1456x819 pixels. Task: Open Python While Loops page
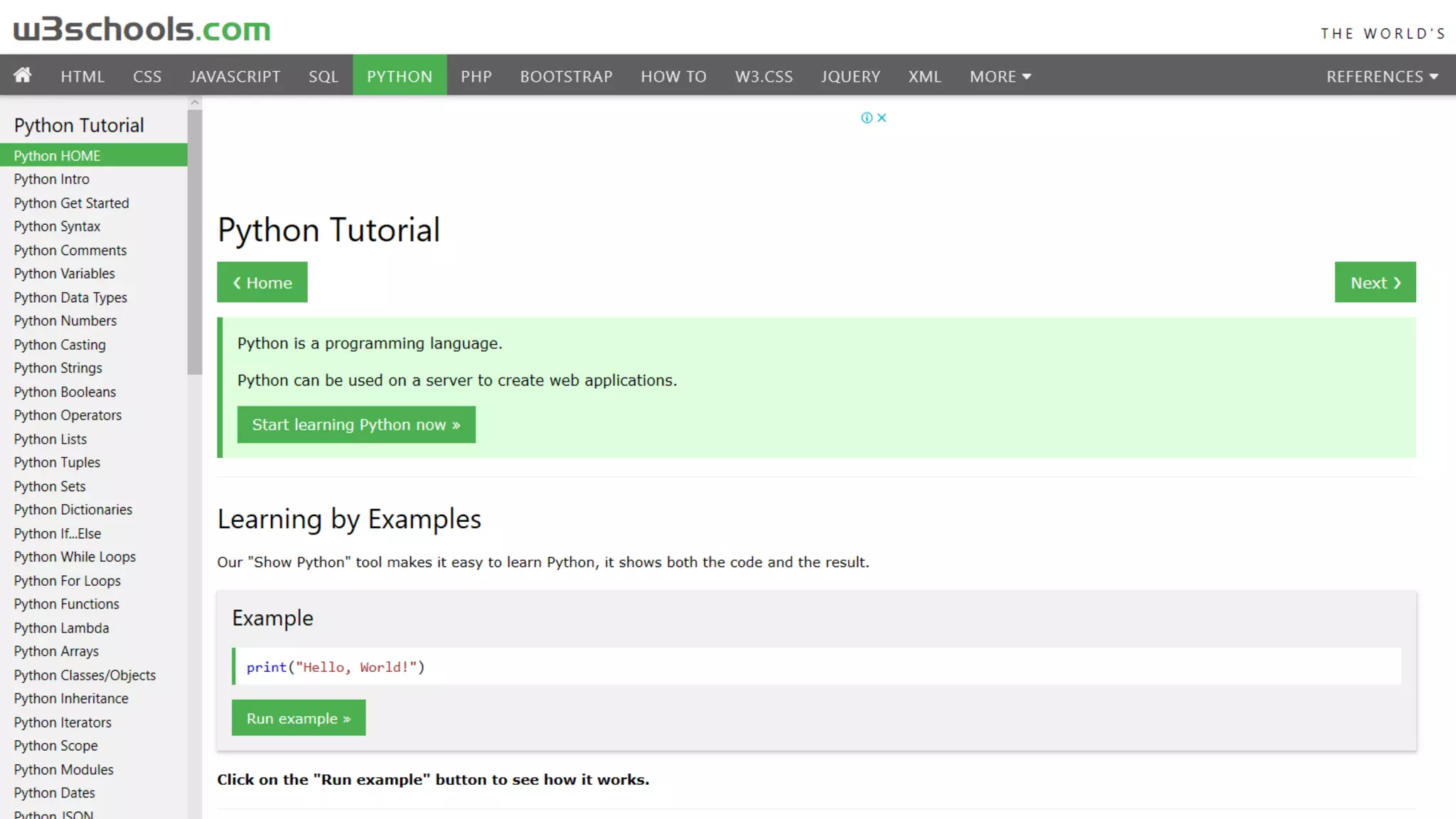coord(94,557)
